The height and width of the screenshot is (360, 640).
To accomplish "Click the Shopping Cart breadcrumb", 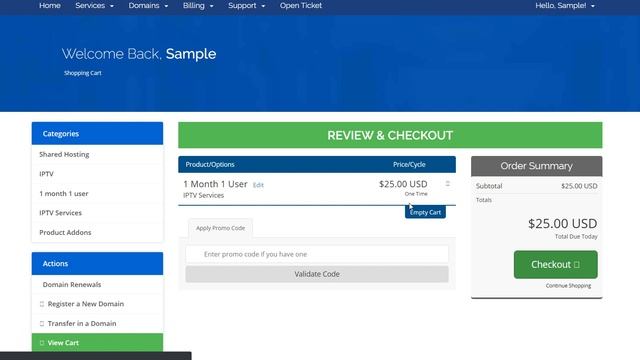I will point(82,73).
